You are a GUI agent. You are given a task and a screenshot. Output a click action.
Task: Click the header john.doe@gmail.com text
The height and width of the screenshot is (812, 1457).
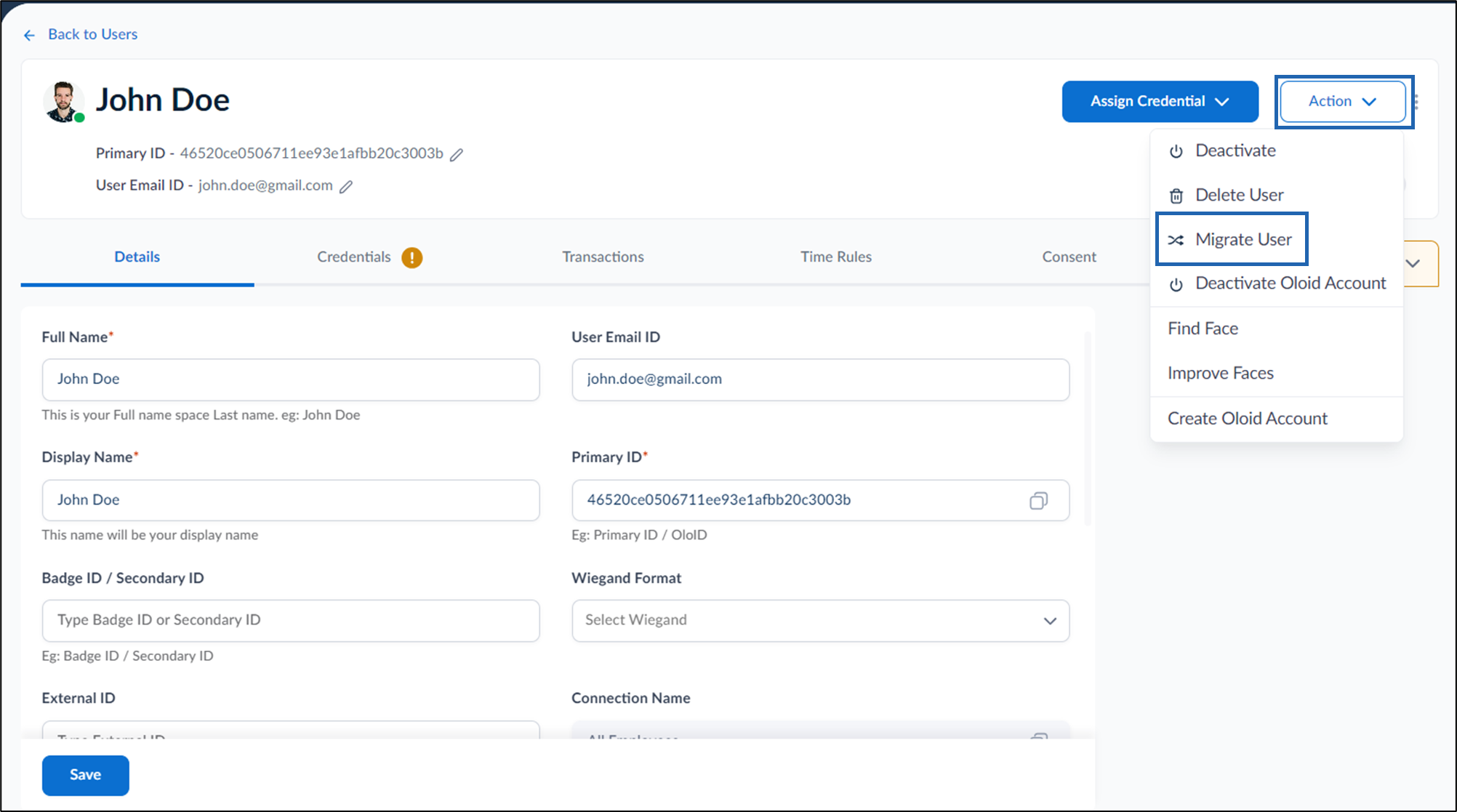point(265,185)
